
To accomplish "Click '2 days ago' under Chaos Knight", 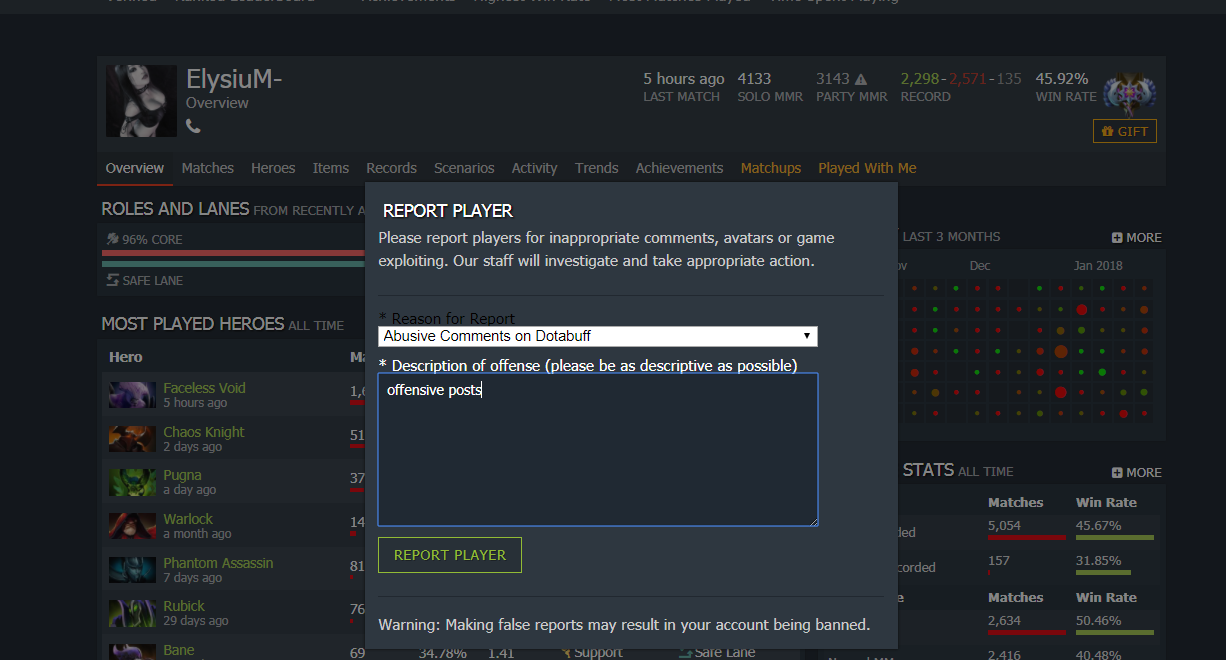I will coord(193,447).
